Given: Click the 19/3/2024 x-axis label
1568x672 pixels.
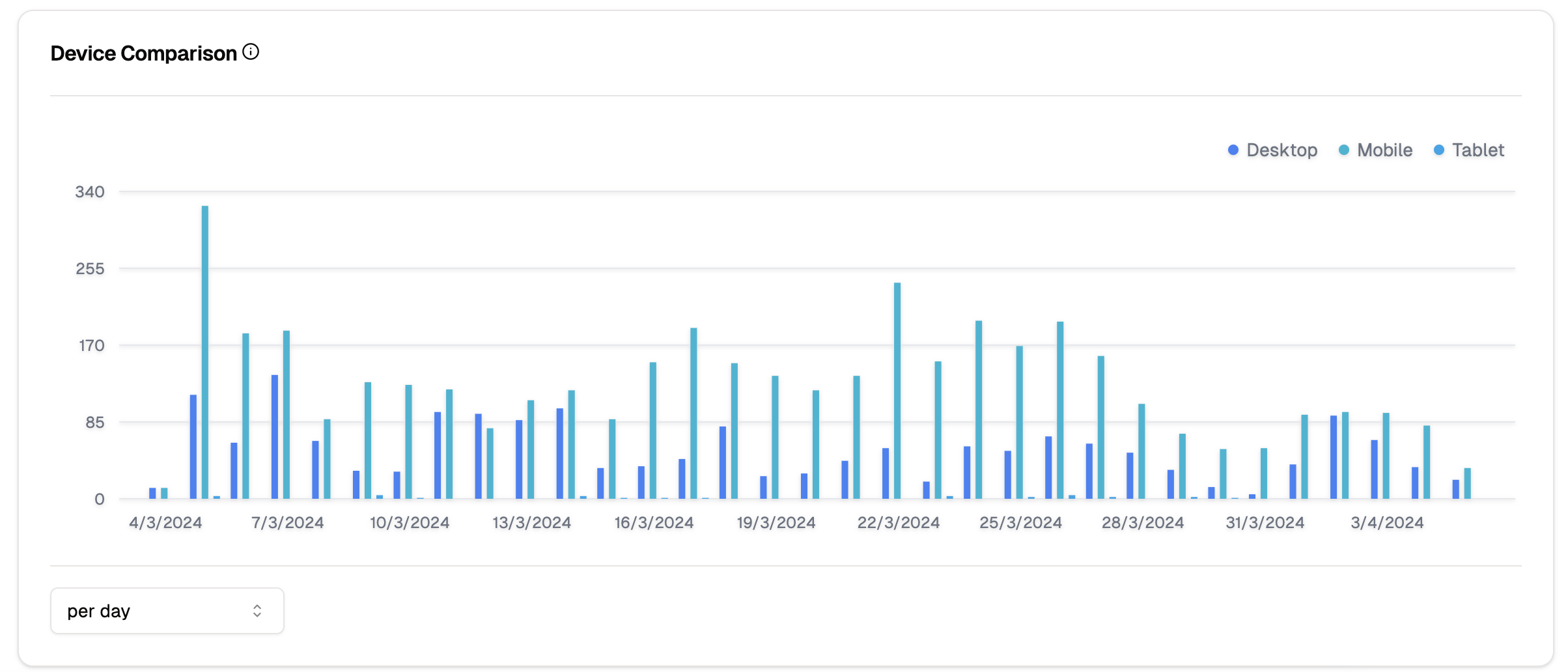Looking at the screenshot, I should [776, 523].
